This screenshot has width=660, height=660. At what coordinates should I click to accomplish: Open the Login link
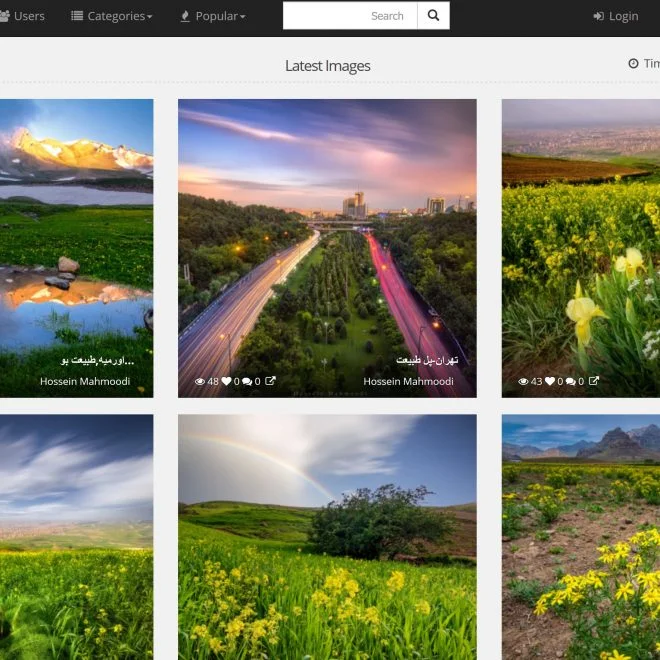pyautogui.click(x=616, y=16)
